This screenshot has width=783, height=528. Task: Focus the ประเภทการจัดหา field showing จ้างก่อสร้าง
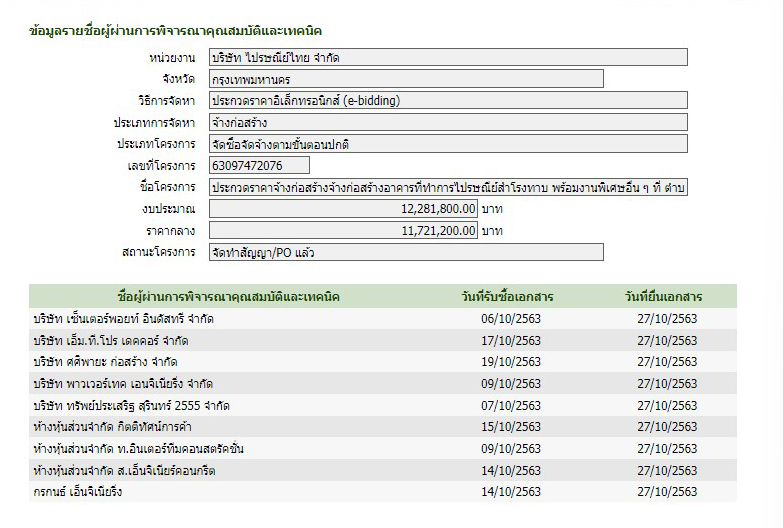(x=447, y=122)
